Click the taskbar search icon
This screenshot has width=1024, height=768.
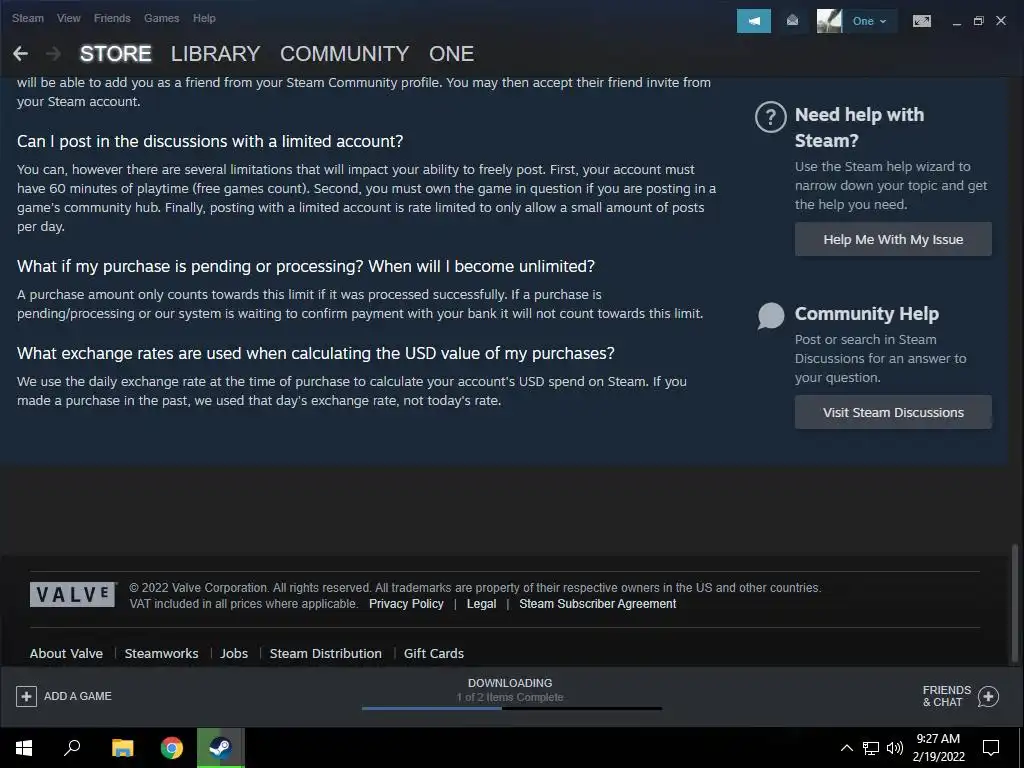click(x=72, y=748)
